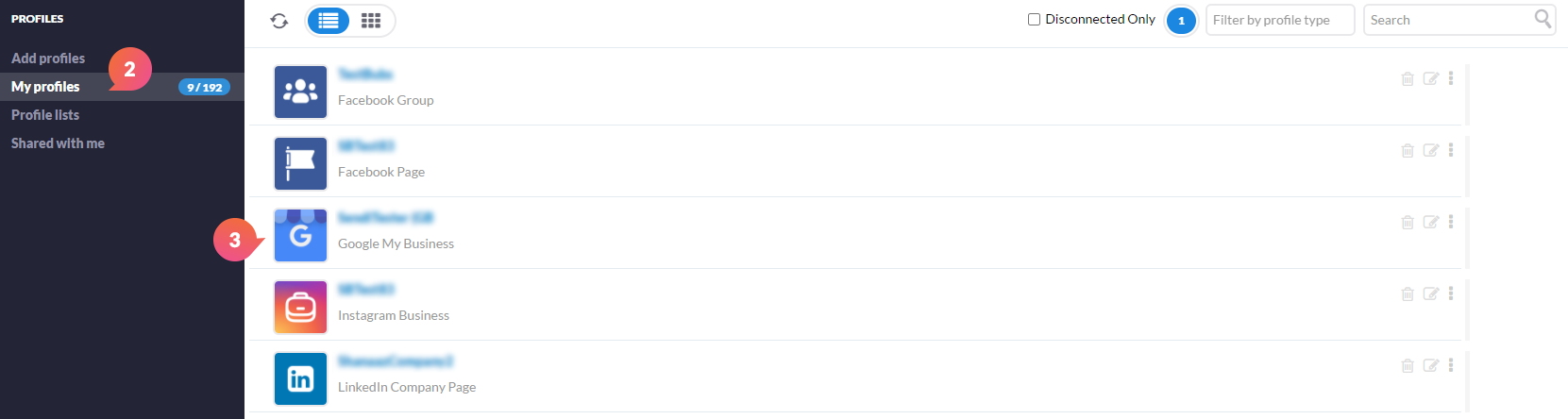Screen dimensions: 1568x419
Task: Click the Google My Business profile icon
Action: click(300, 235)
